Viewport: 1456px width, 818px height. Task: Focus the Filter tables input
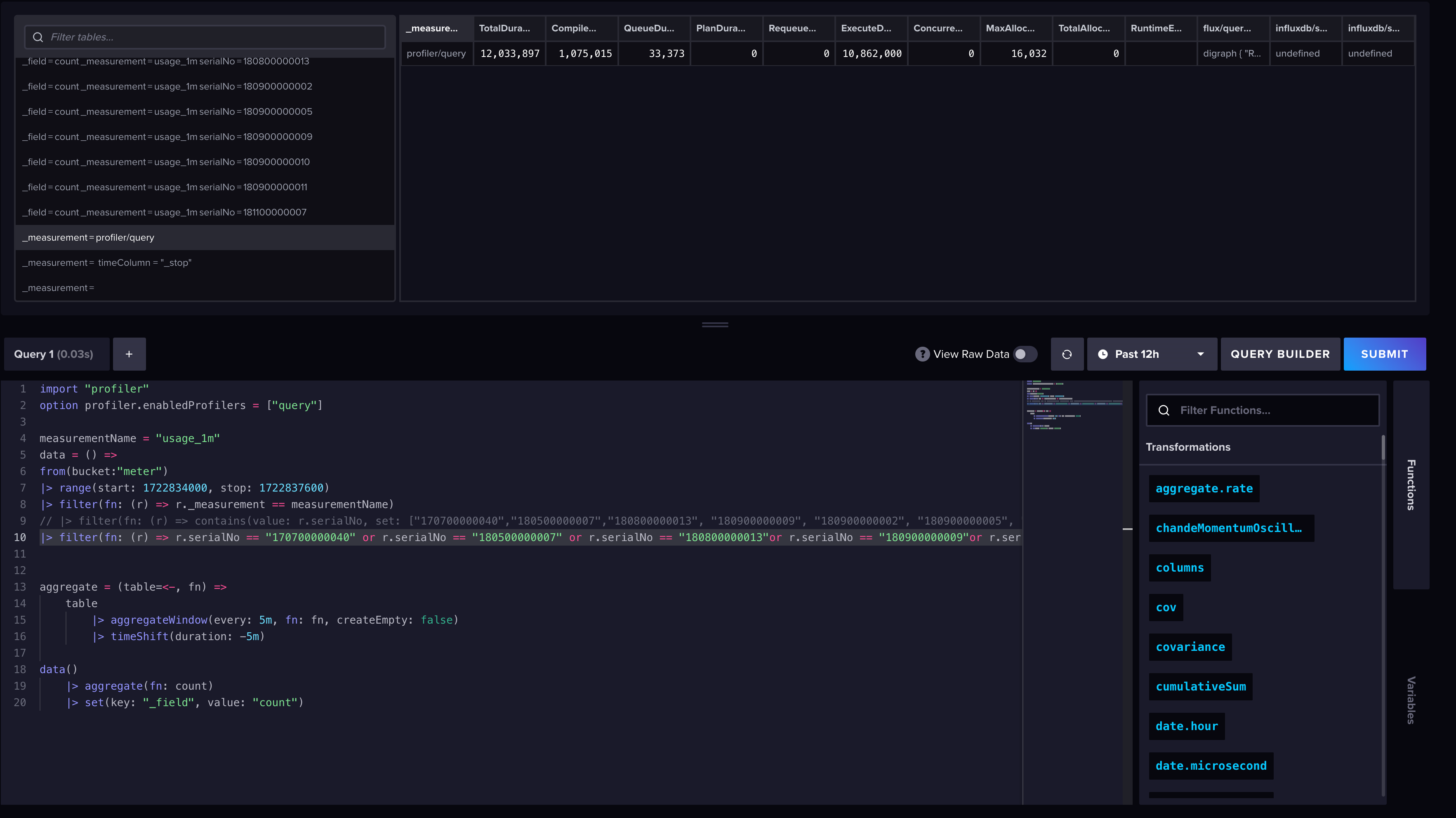point(205,37)
